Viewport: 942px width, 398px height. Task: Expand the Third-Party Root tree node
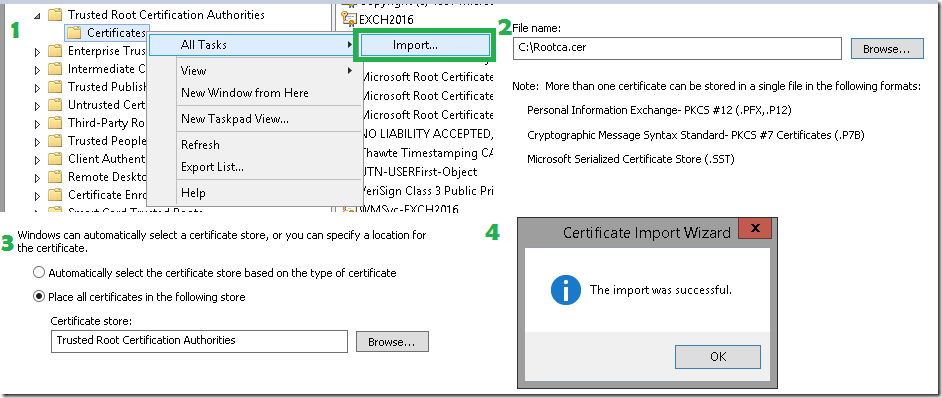[38, 123]
